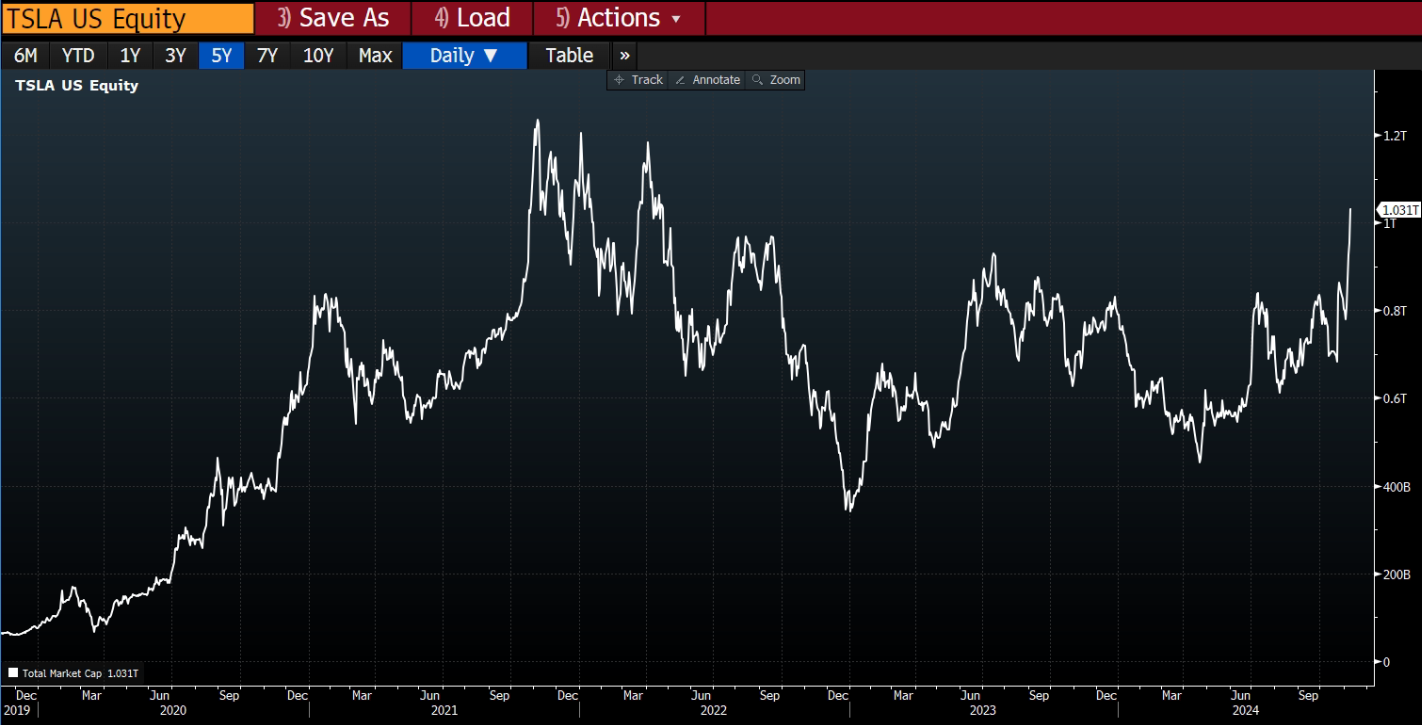Show the 10Y time range

[x=318, y=56]
